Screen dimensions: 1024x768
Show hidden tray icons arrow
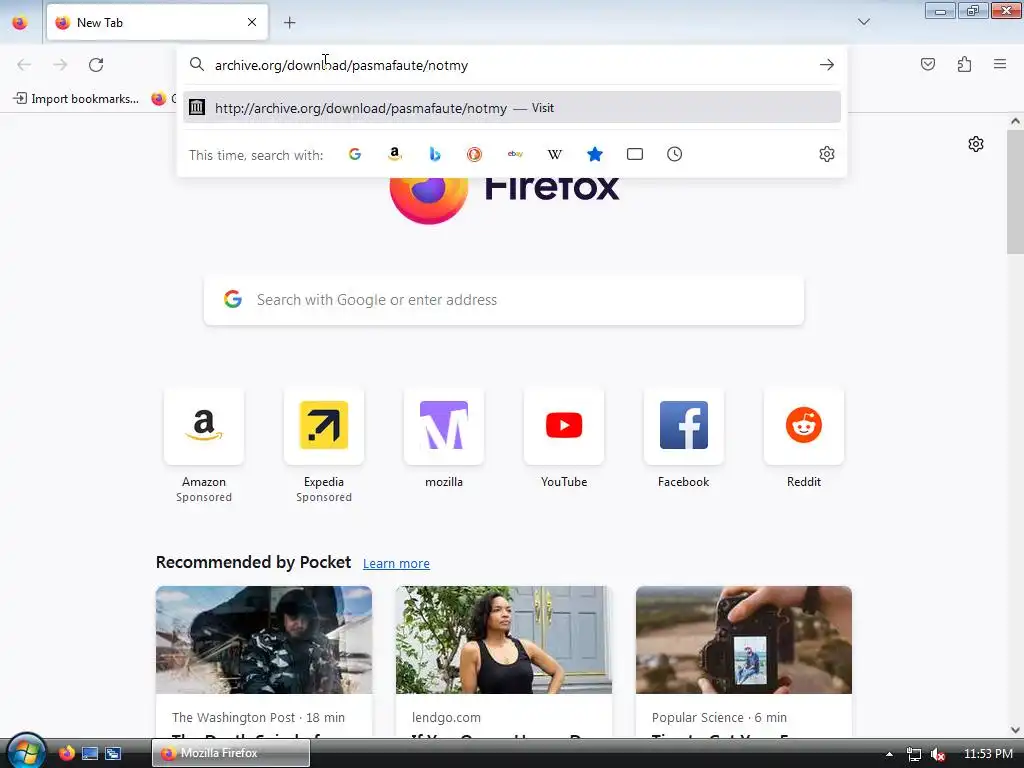(889, 754)
